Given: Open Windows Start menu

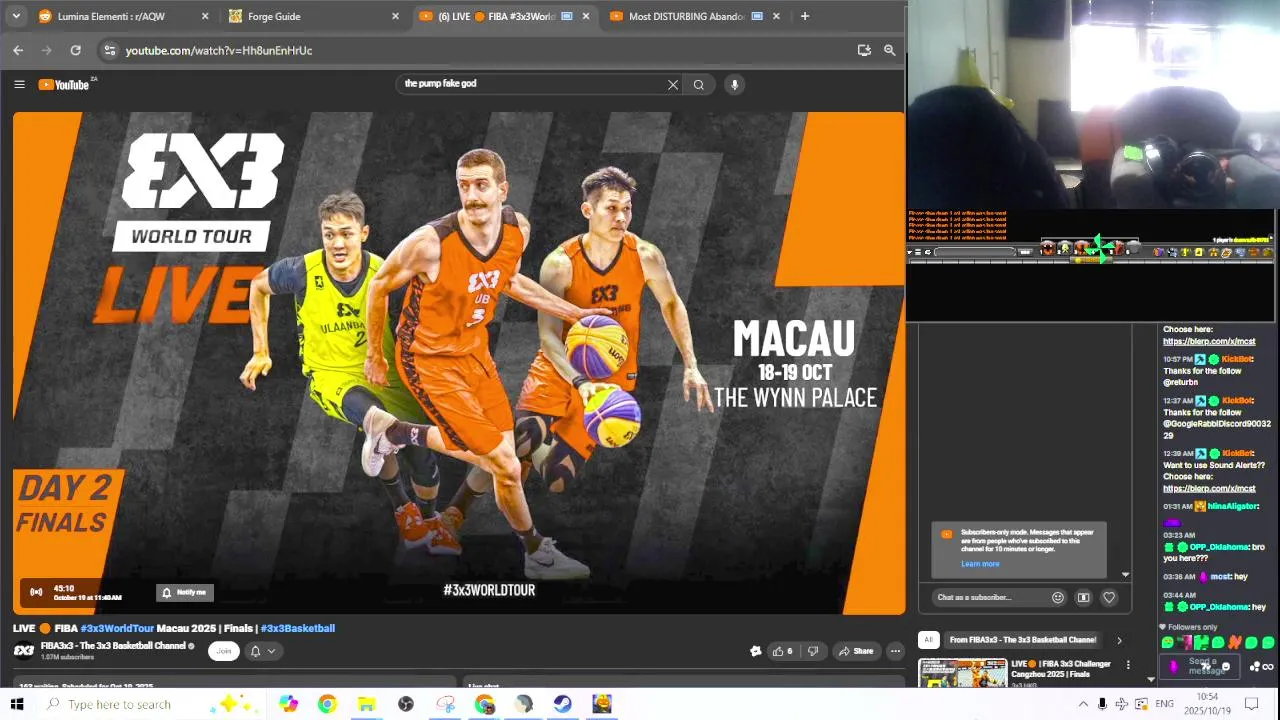Looking at the screenshot, I should [17, 704].
